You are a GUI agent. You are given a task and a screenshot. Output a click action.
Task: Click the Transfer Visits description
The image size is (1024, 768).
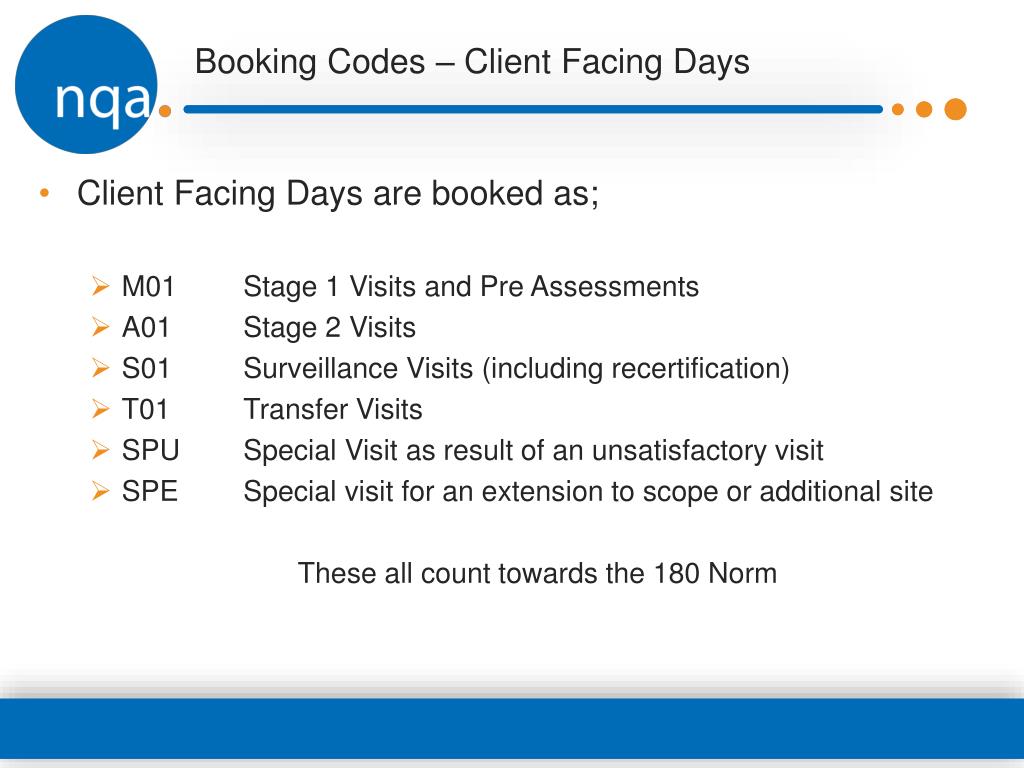333,409
